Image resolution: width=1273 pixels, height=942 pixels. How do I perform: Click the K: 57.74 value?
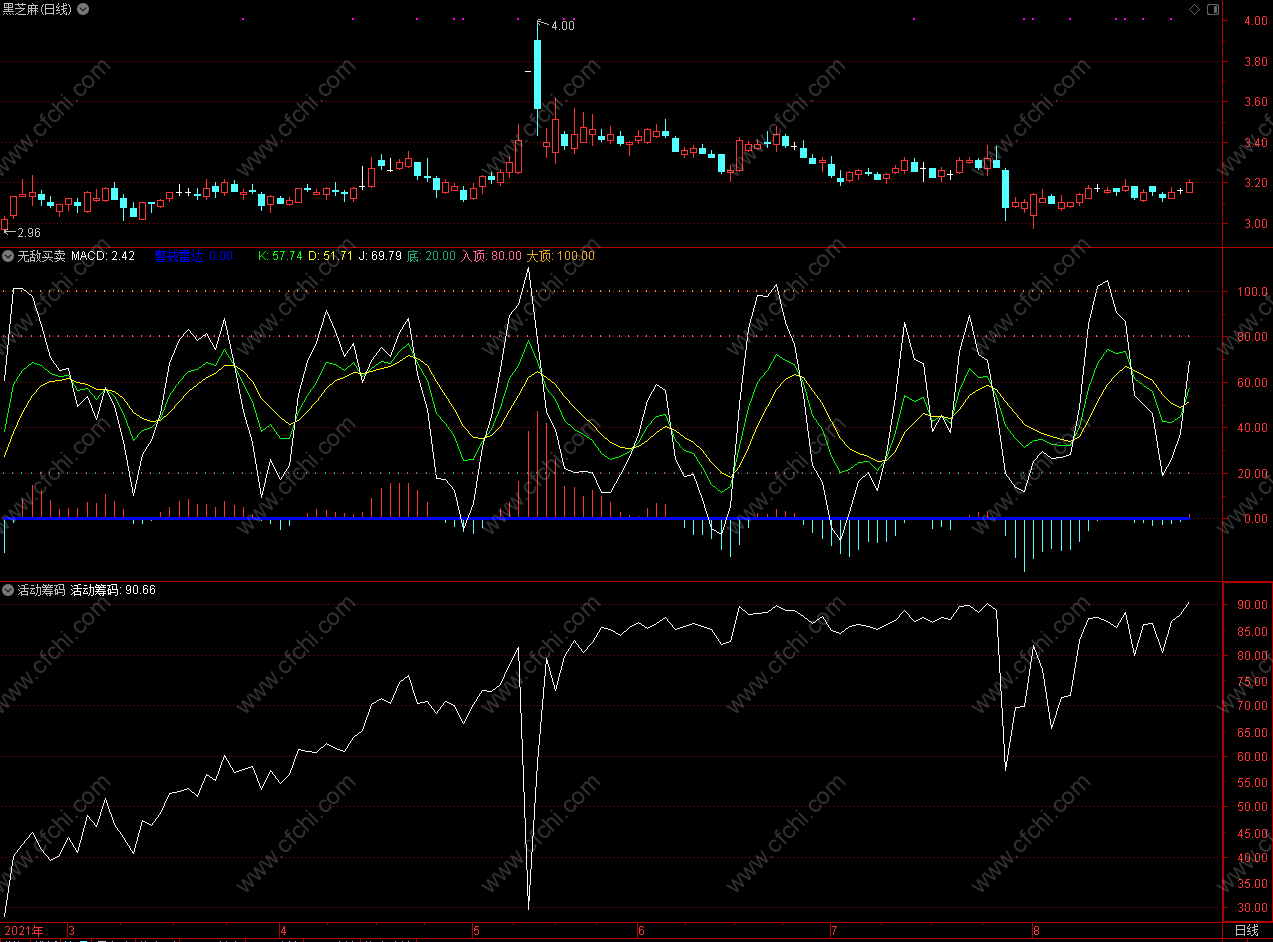point(280,256)
